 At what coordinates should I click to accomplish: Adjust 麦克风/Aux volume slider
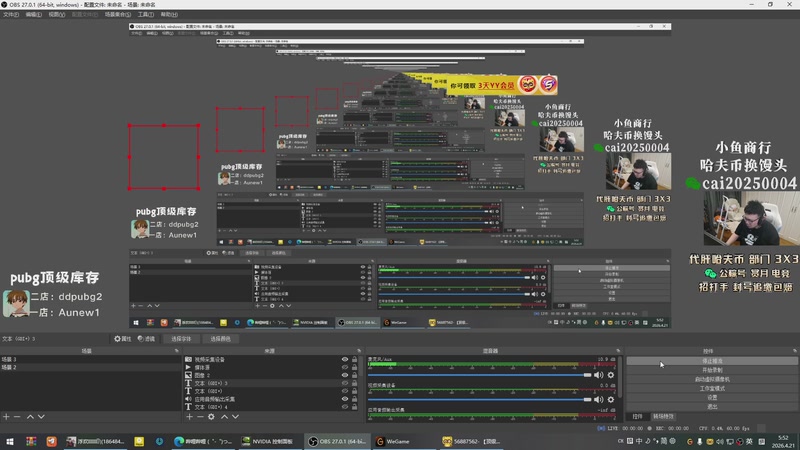(480, 375)
